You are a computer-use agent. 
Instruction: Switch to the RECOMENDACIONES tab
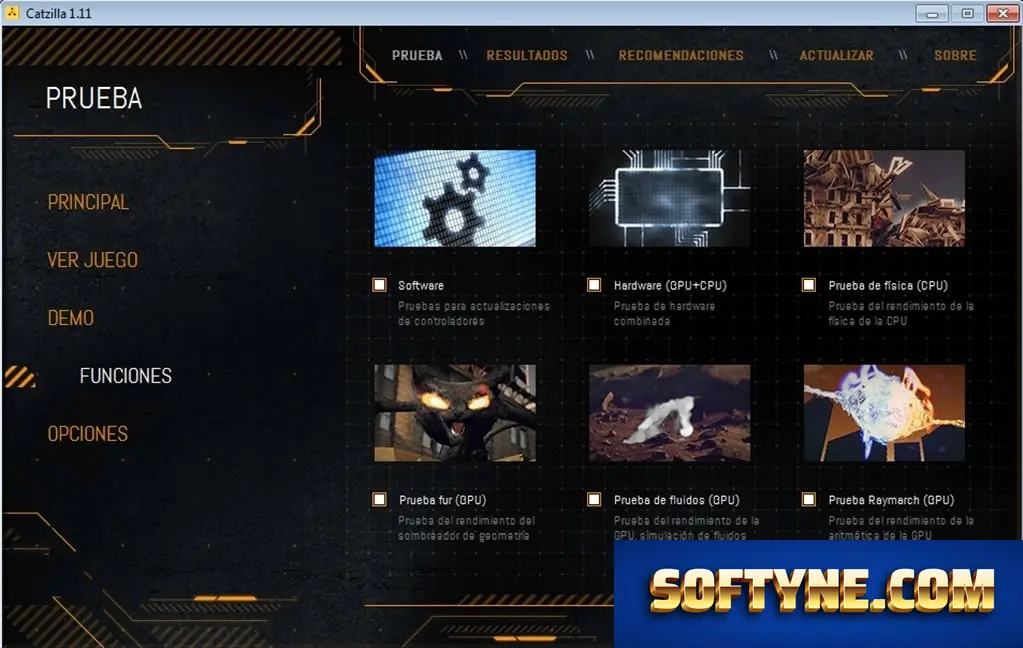tap(681, 55)
